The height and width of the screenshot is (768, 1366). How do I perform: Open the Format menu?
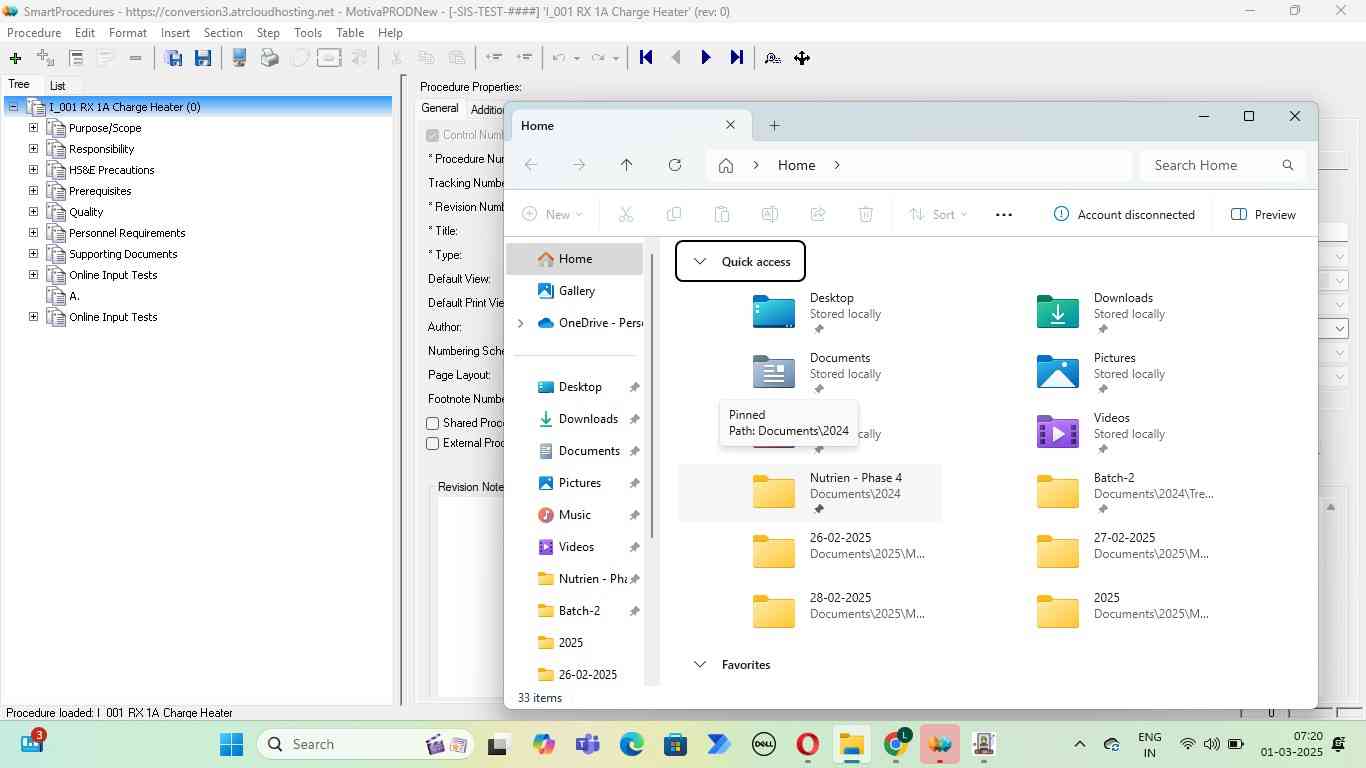(128, 33)
